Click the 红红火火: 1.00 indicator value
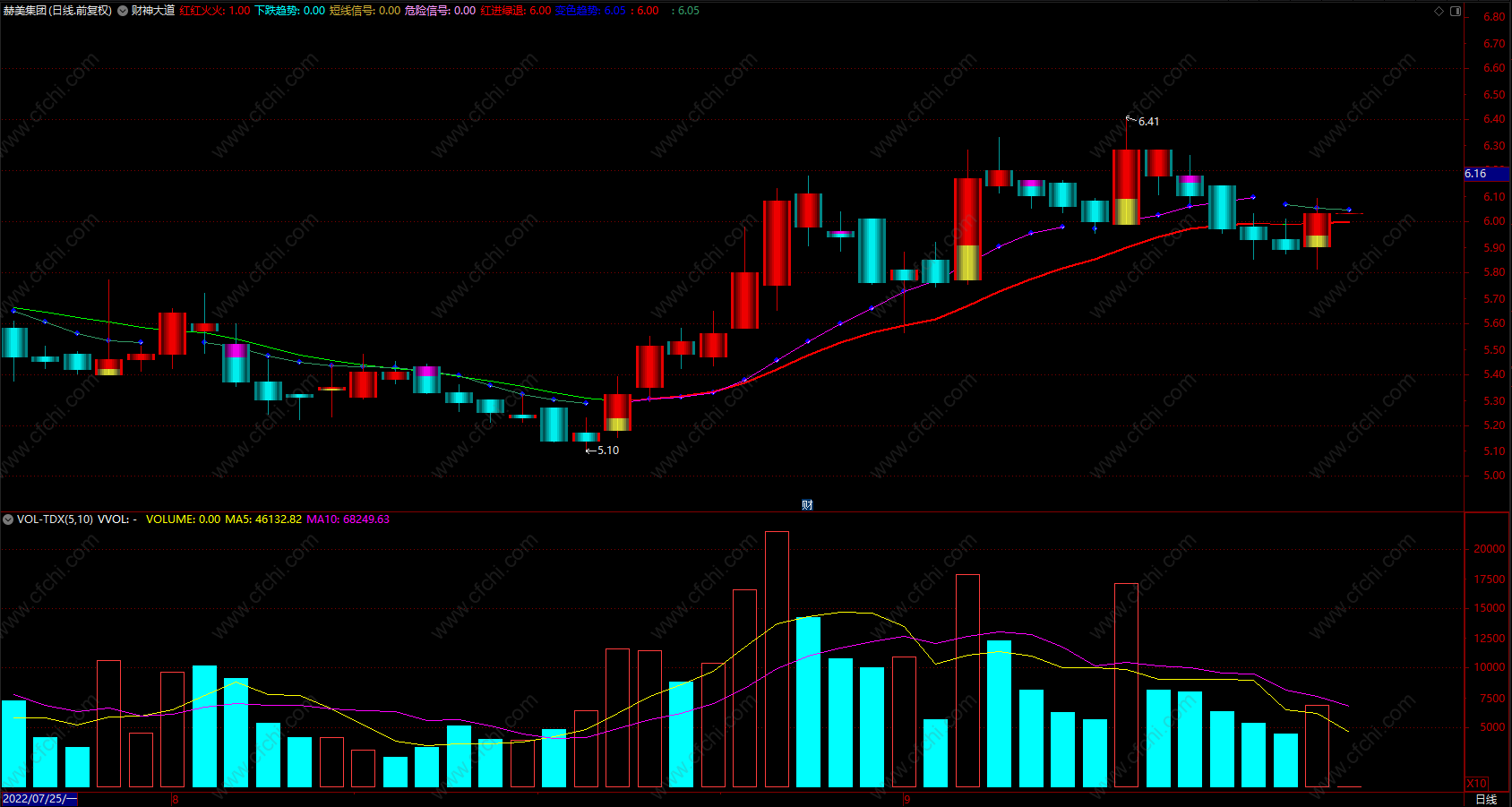This screenshot has height=807, width=1512. (215, 11)
